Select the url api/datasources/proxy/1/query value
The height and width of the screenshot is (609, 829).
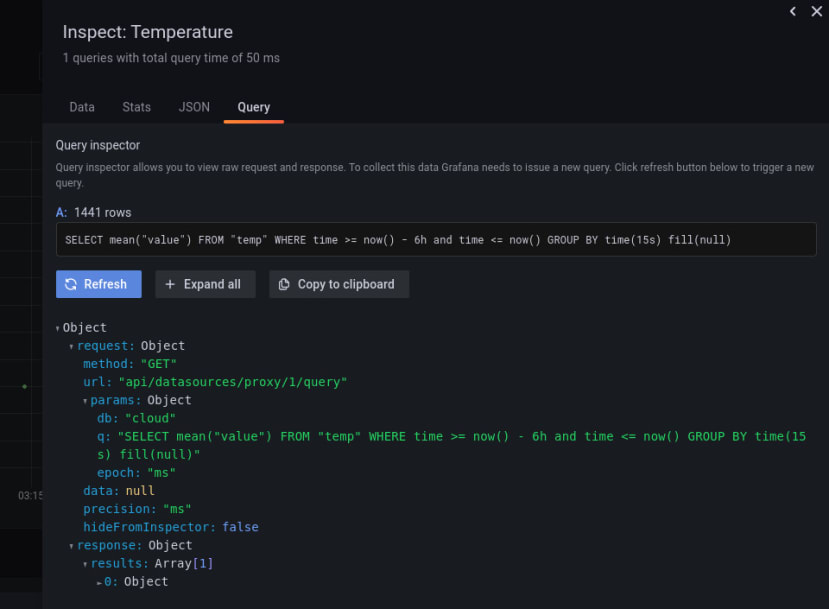233,382
